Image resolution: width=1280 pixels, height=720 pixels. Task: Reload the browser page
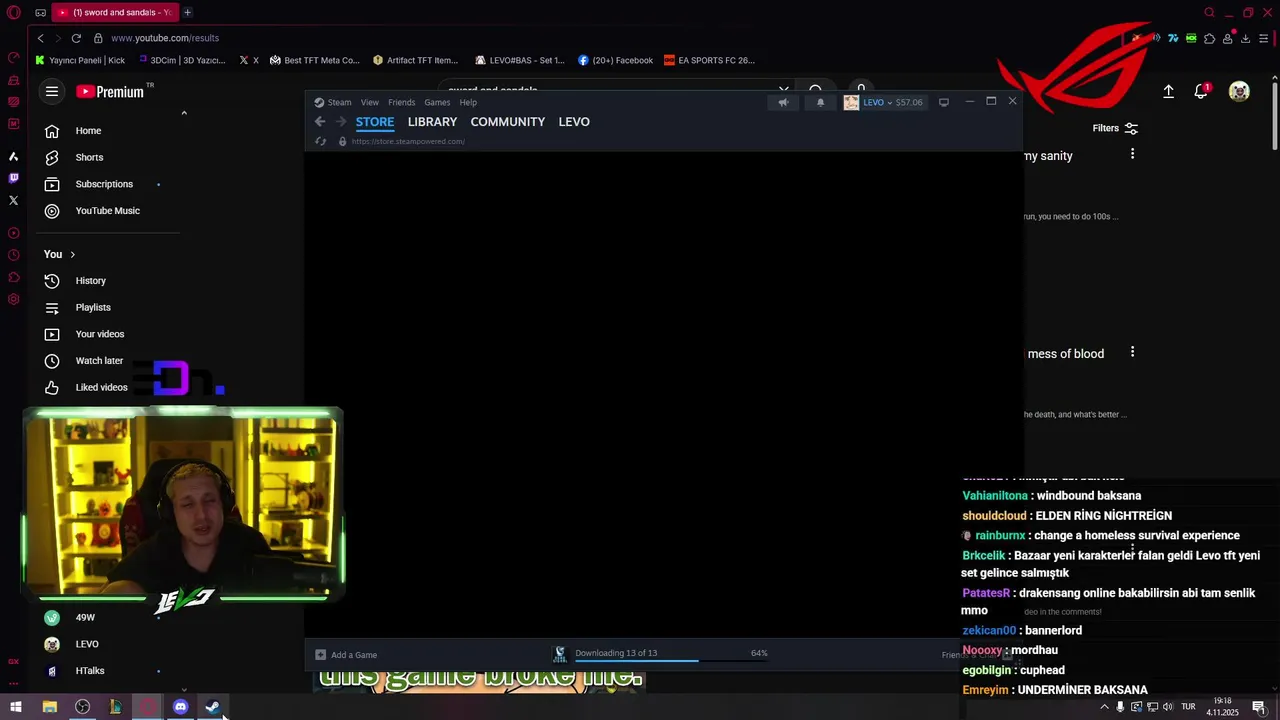[76, 38]
